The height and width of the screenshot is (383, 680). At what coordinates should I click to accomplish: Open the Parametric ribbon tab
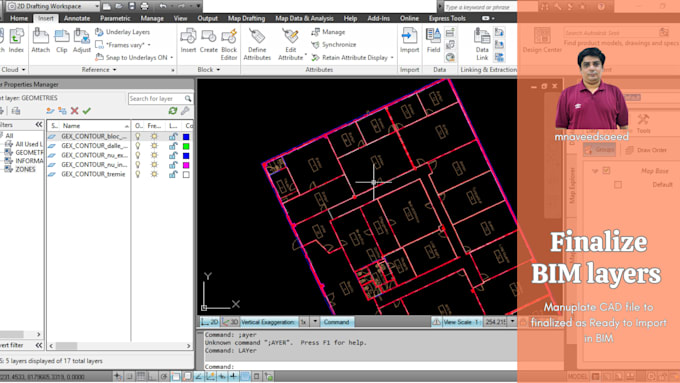click(x=115, y=18)
